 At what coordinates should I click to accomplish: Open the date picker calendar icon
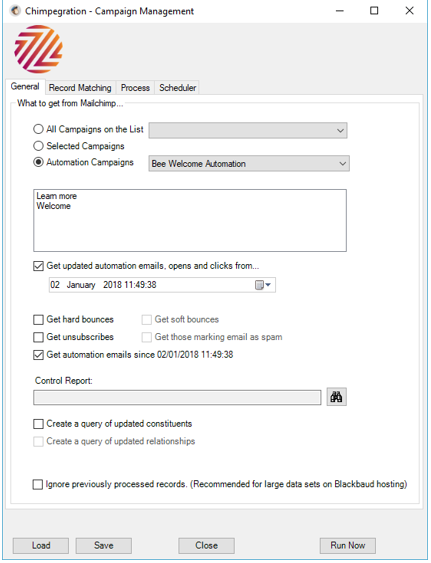click(263, 285)
